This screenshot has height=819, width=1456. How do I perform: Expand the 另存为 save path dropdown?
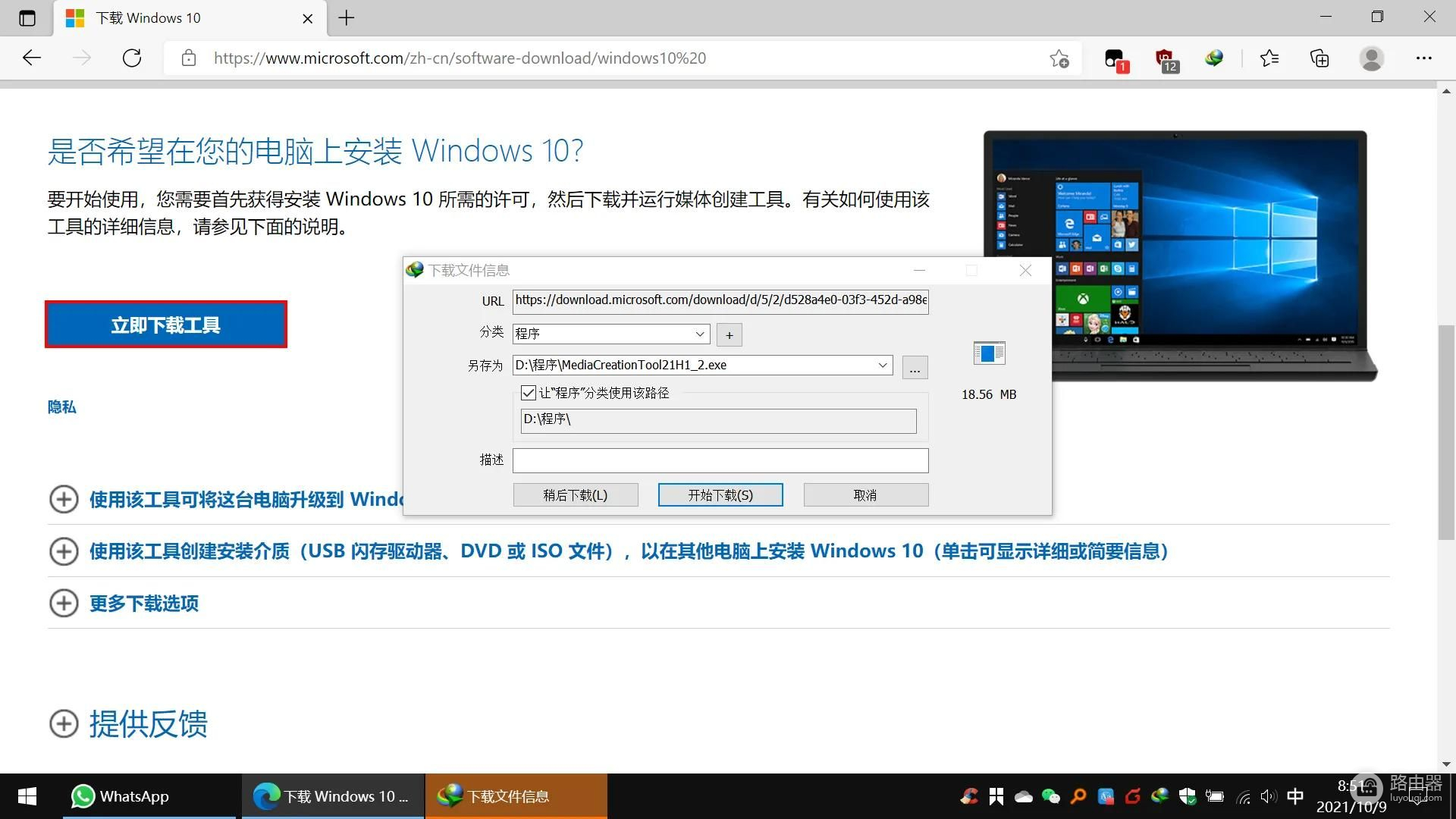click(882, 366)
